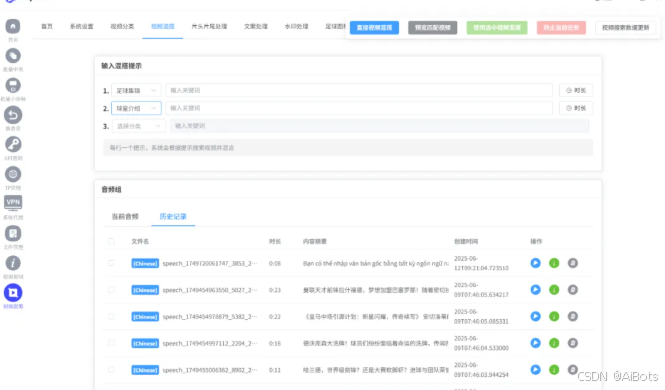Switch to the 系统设置 tab
This screenshot has width=665, height=390.
(81, 26)
